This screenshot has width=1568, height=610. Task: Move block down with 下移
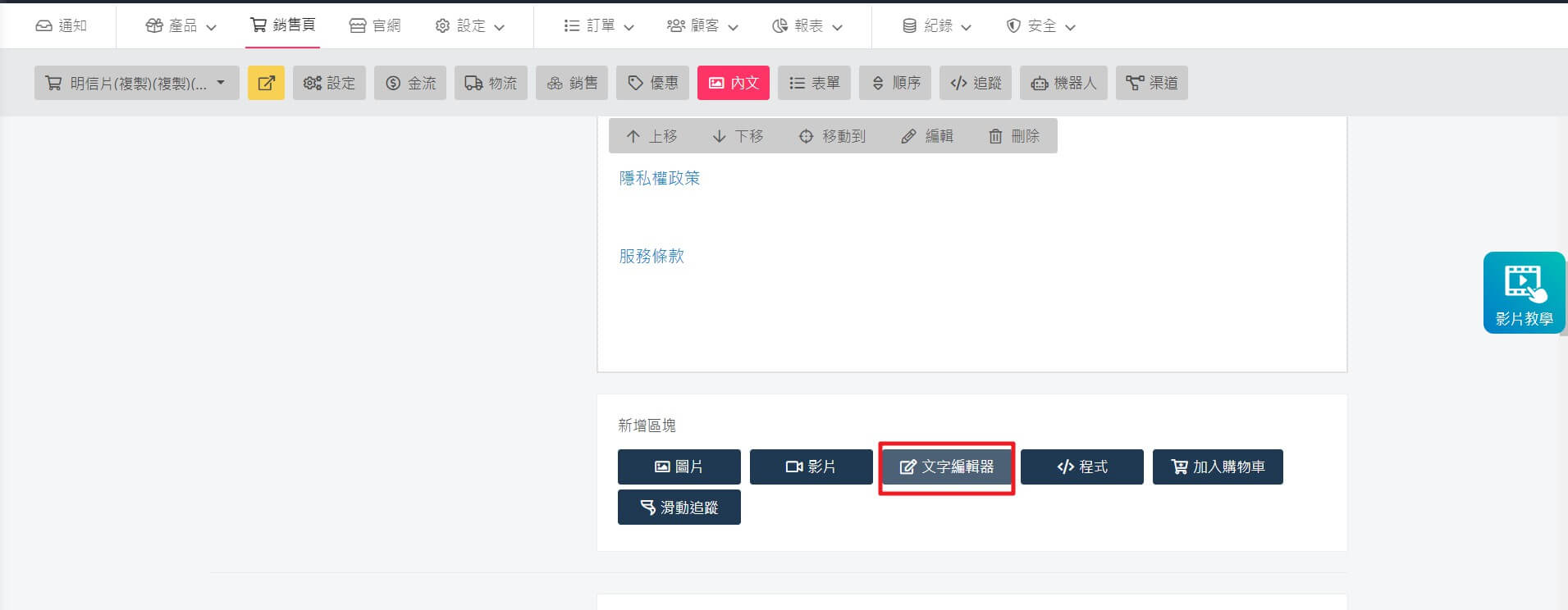pyautogui.click(x=738, y=136)
